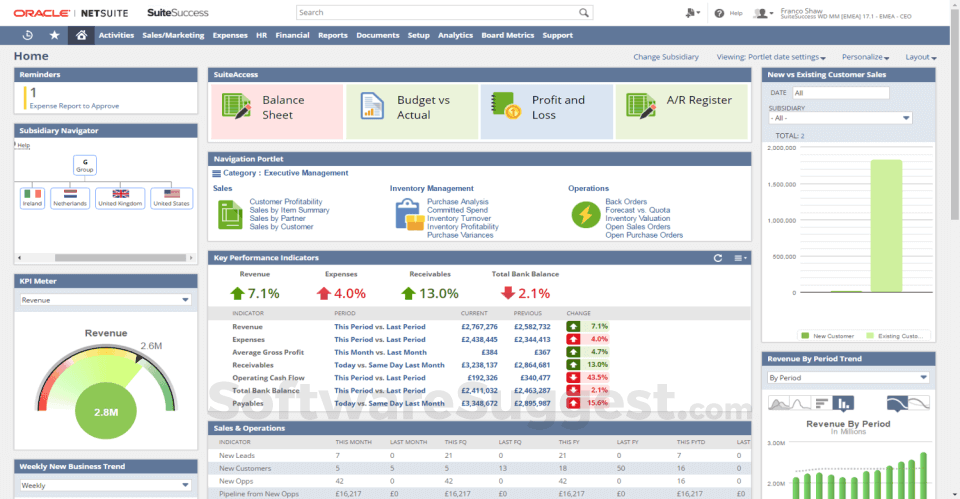This screenshot has width=960, height=499.
Task: Open the Subsidiary All dropdown
Action: click(840, 118)
